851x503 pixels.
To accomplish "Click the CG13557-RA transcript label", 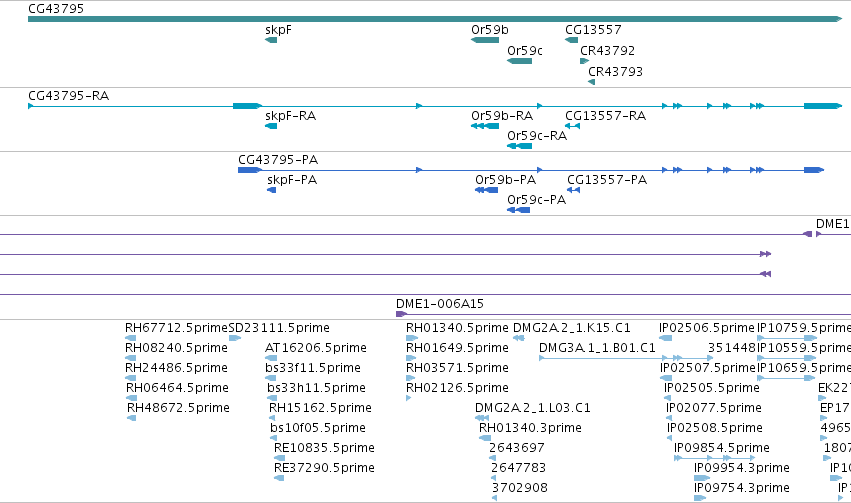I will coord(606,116).
